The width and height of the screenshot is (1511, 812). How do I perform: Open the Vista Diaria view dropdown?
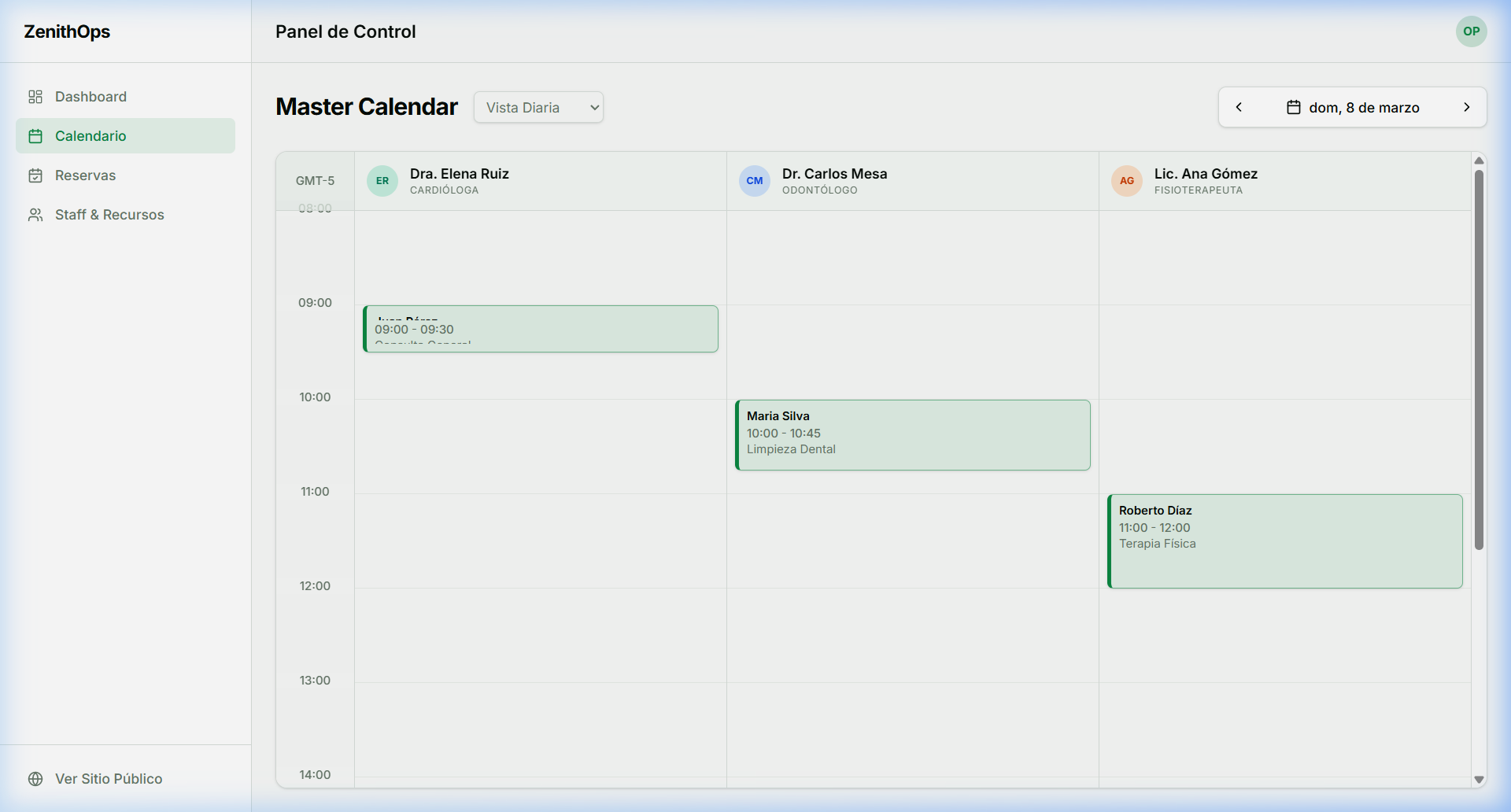538,108
